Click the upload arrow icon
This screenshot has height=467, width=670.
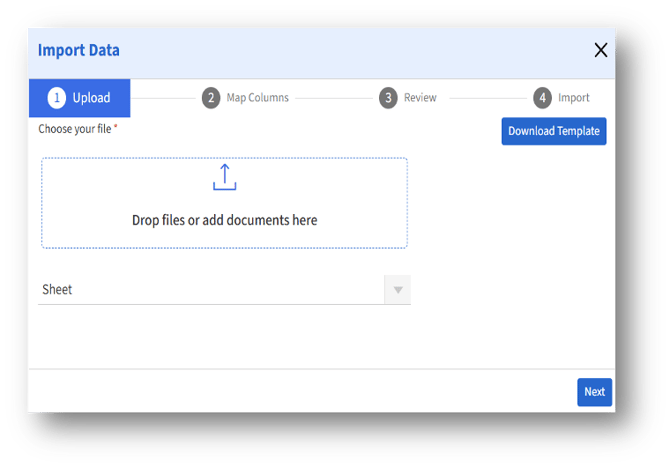coord(224,177)
